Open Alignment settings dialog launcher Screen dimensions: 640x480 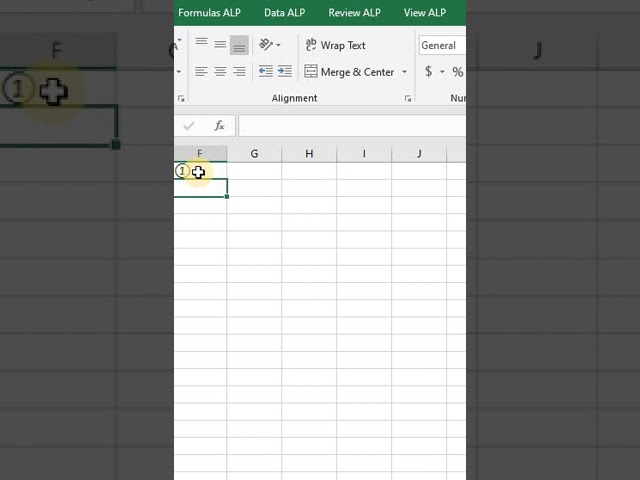(407, 98)
